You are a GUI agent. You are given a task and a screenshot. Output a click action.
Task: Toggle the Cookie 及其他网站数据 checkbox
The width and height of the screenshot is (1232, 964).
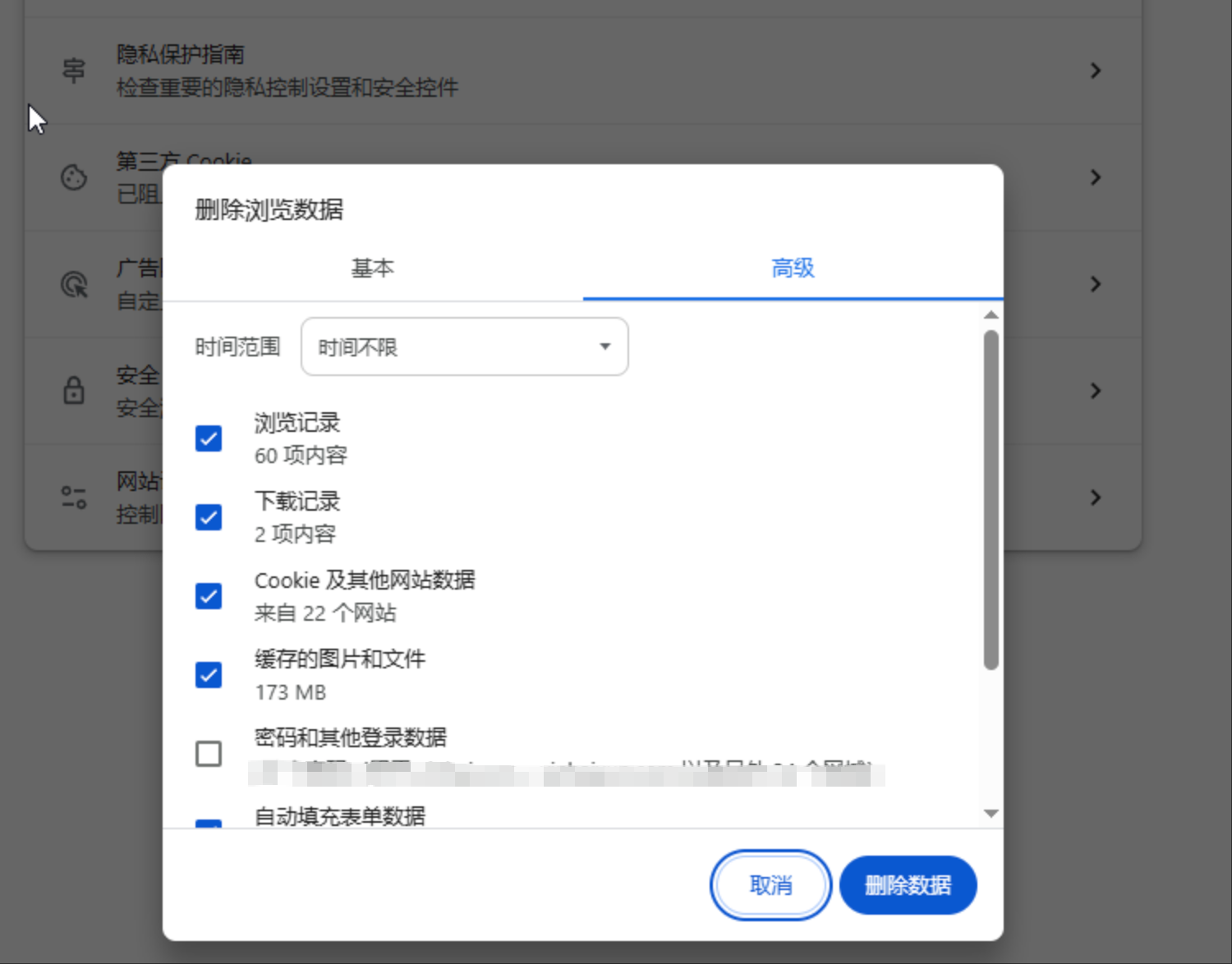pos(209,596)
